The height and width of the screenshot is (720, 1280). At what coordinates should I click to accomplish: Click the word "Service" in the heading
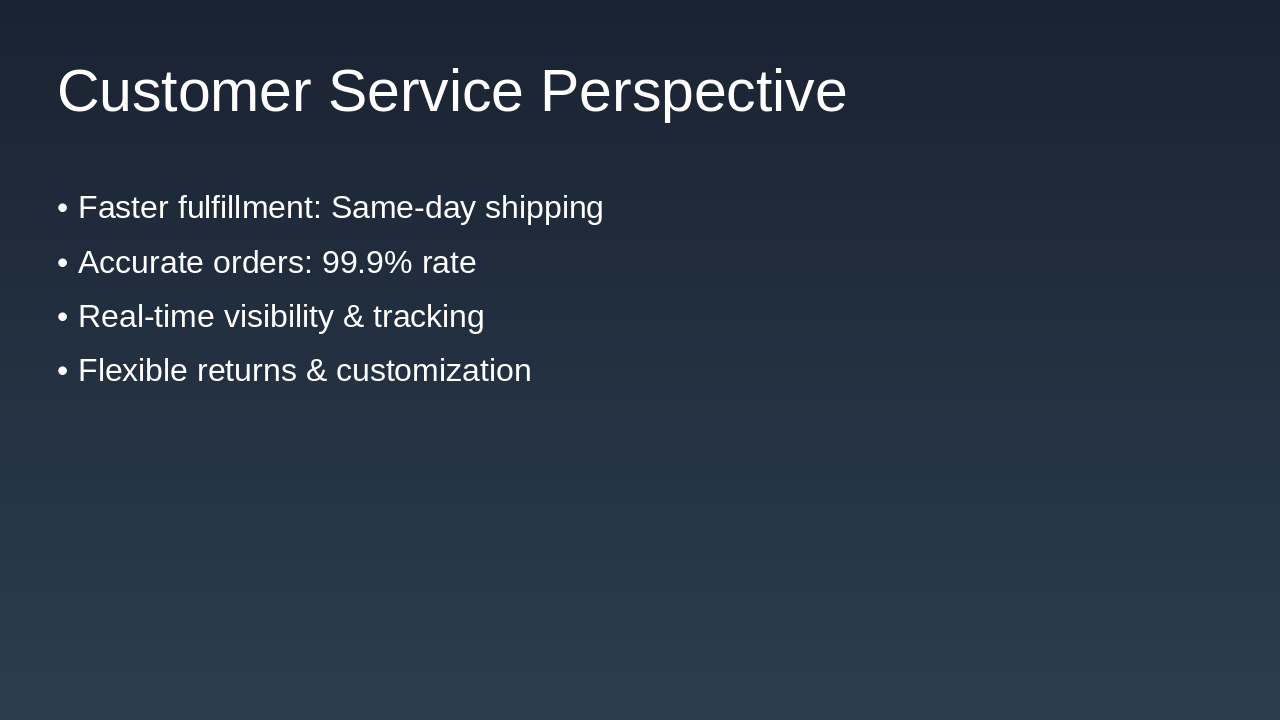pyautogui.click(x=425, y=91)
